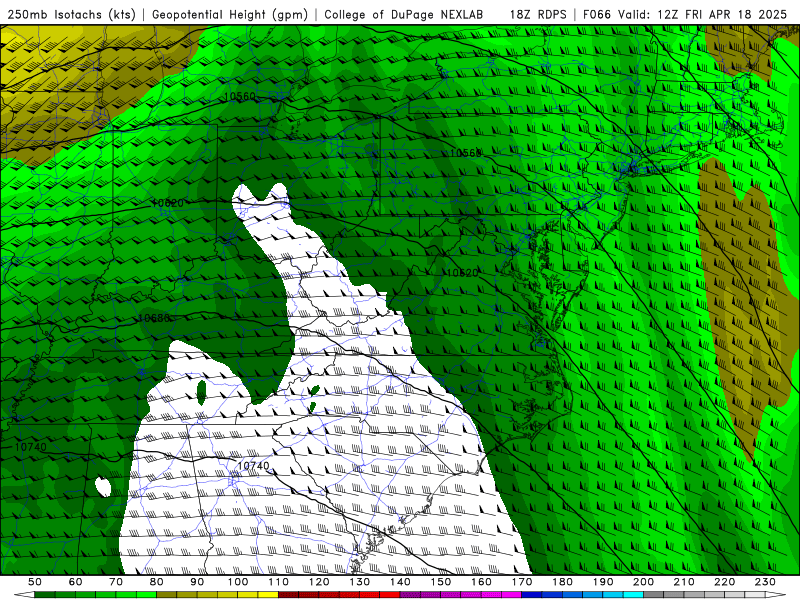Click the color scale value 180

pyautogui.click(x=563, y=582)
